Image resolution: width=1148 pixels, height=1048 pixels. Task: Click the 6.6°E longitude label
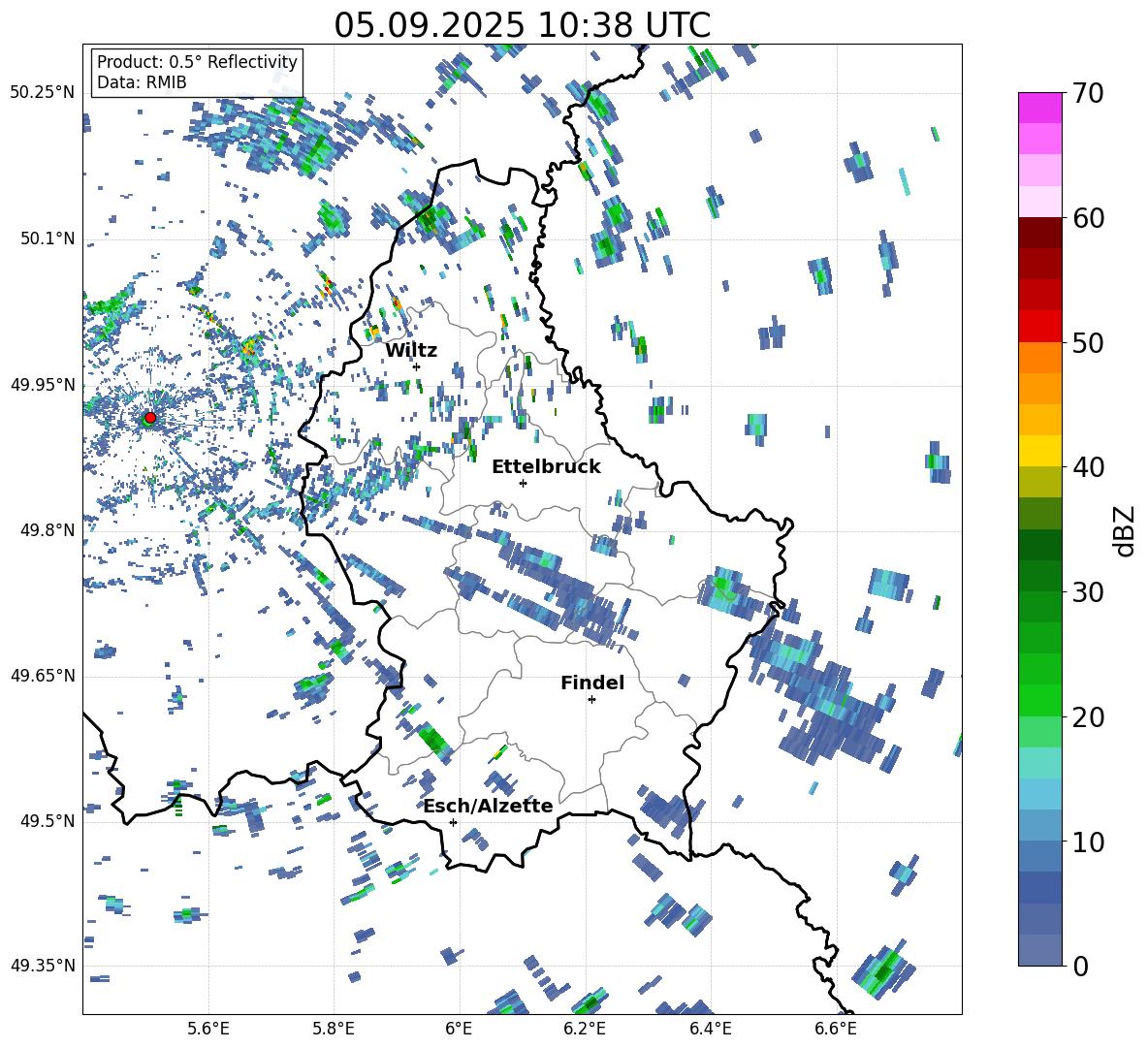[x=836, y=1029]
